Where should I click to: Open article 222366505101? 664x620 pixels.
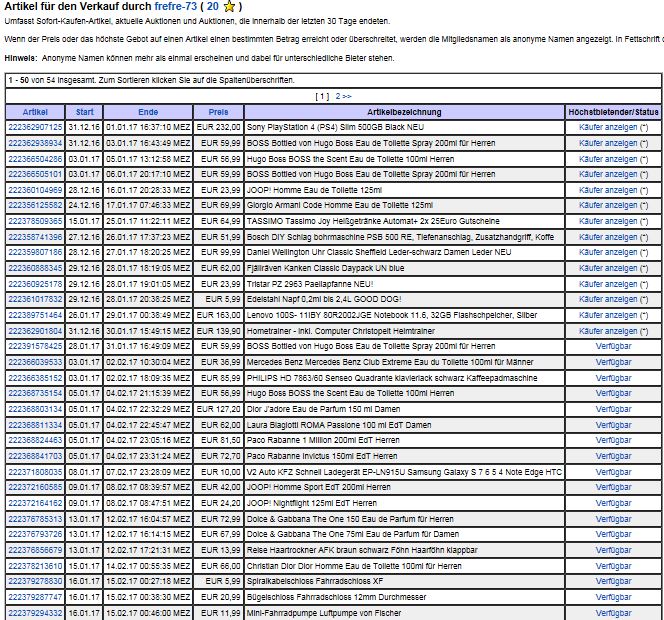tap(35, 174)
